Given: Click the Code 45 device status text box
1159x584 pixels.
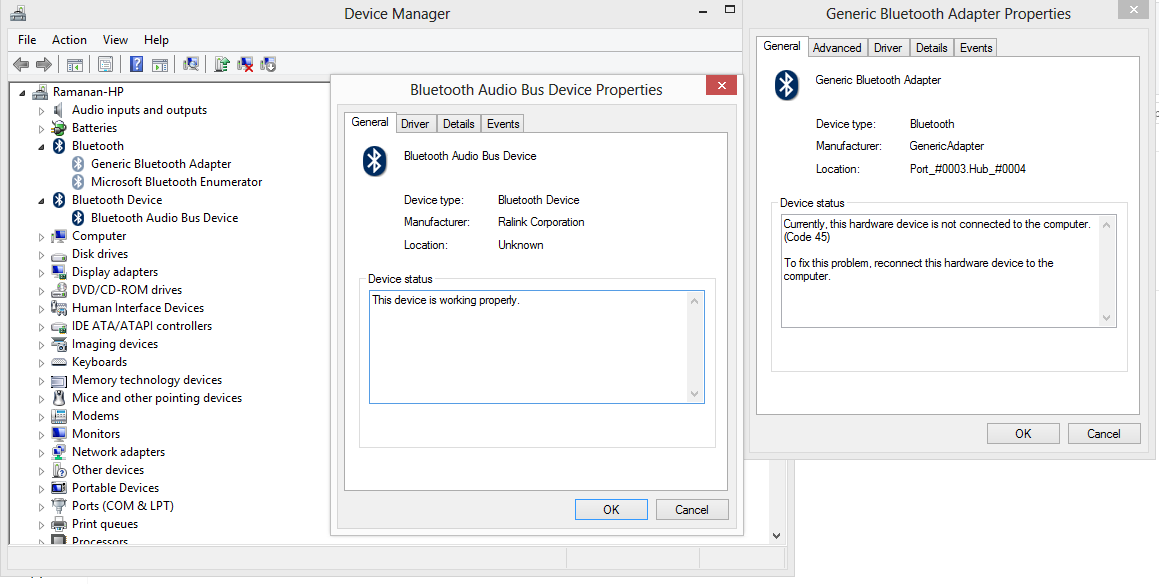Looking at the screenshot, I should point(948,271).
